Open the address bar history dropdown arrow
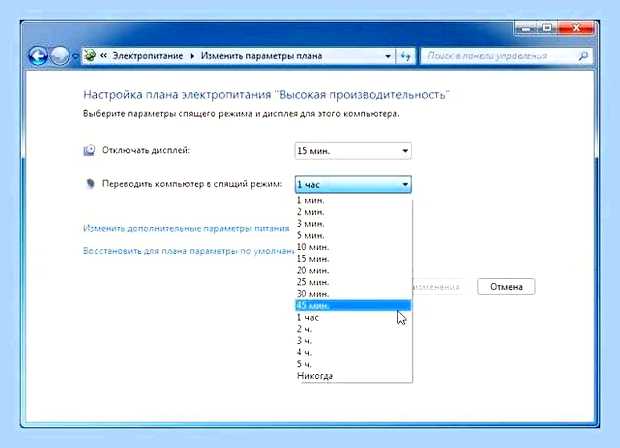620x448 pixels. click(x=388, y=56)
